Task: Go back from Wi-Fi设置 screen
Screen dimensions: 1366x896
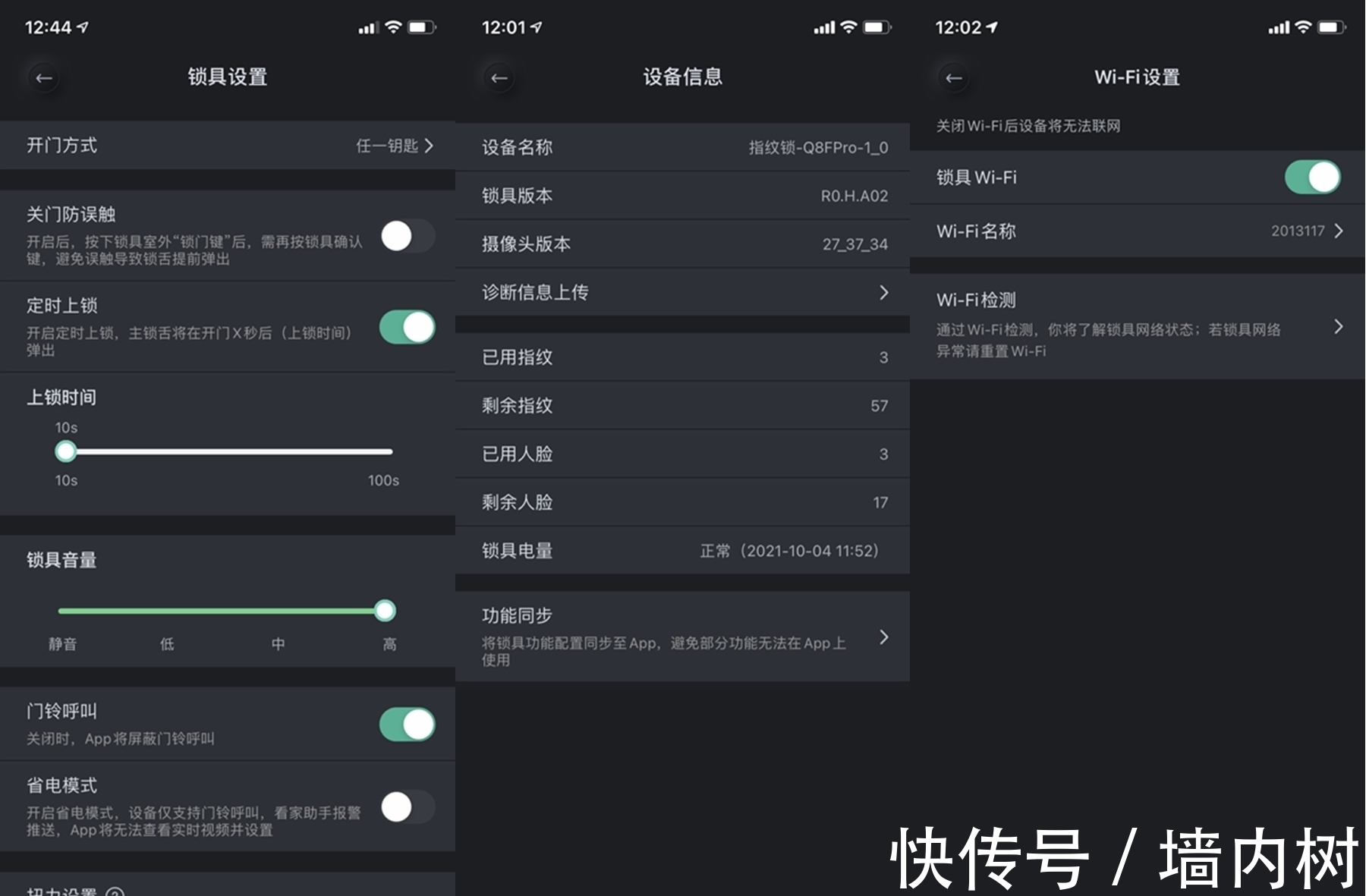Action: [x=954, y=78]
